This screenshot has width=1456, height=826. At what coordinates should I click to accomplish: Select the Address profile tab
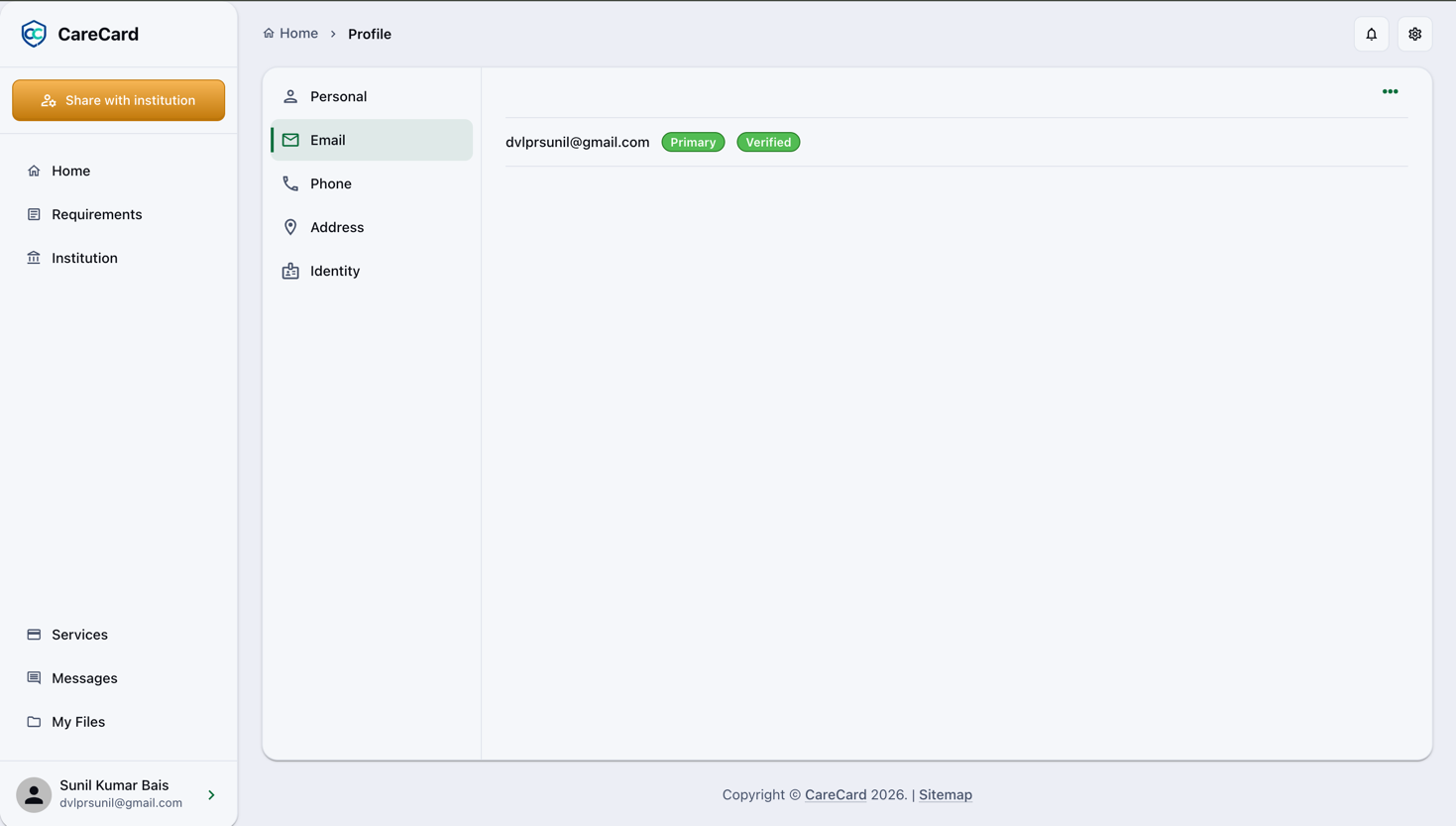pyautogui.click(x=372, y=227)
